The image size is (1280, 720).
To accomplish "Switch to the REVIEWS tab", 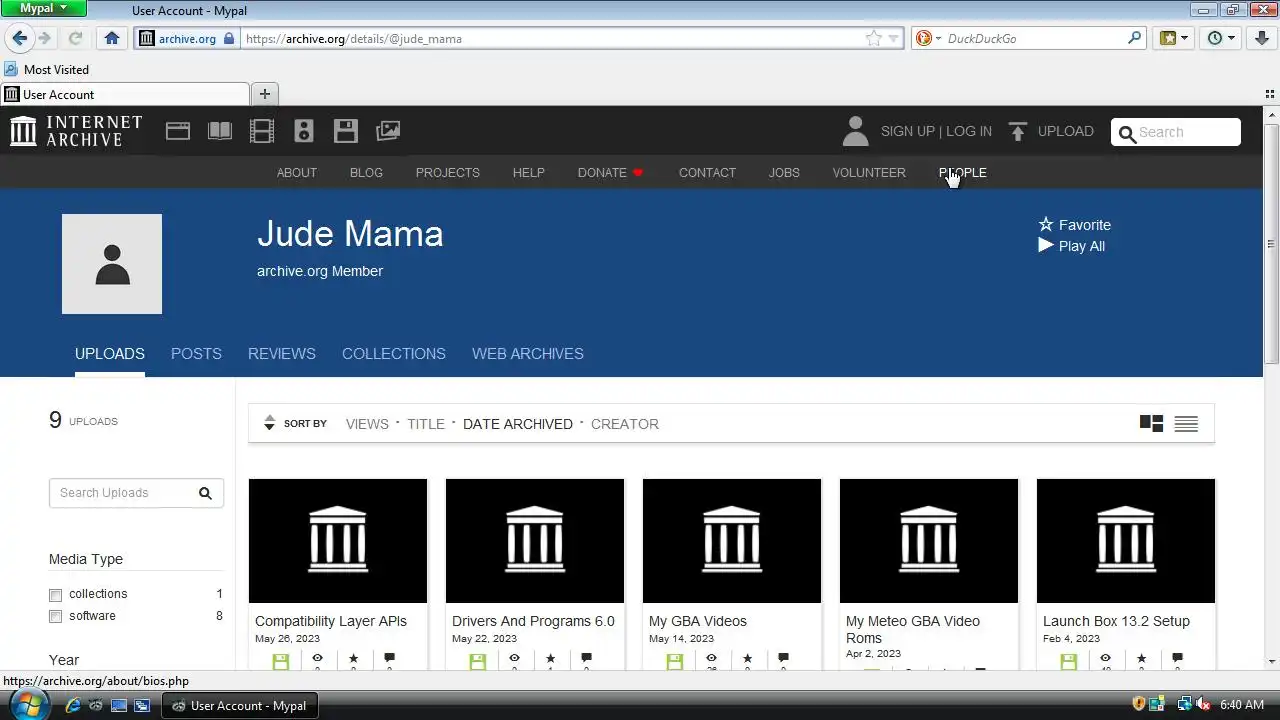I will [282, 354].
